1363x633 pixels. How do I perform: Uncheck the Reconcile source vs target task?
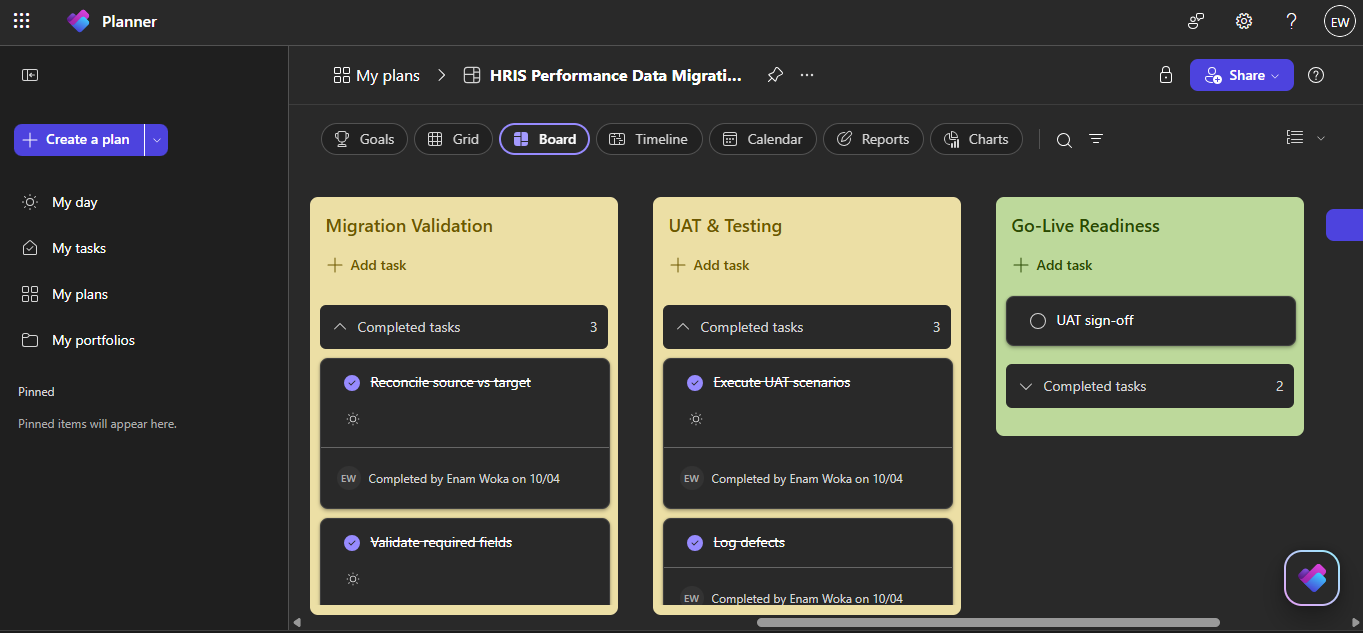[352, 383]
